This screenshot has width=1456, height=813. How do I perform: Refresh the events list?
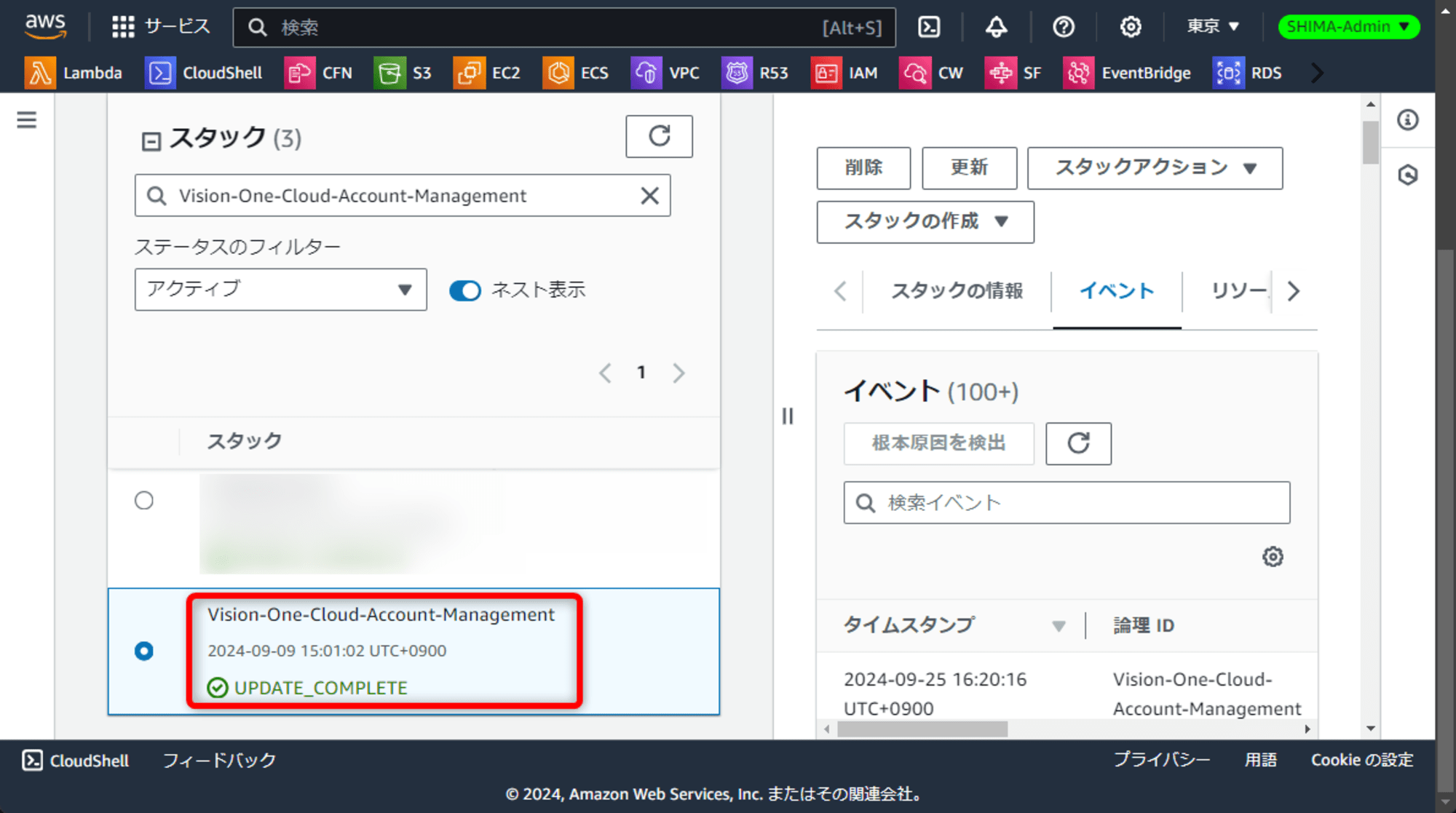[x=1078, y=443]
